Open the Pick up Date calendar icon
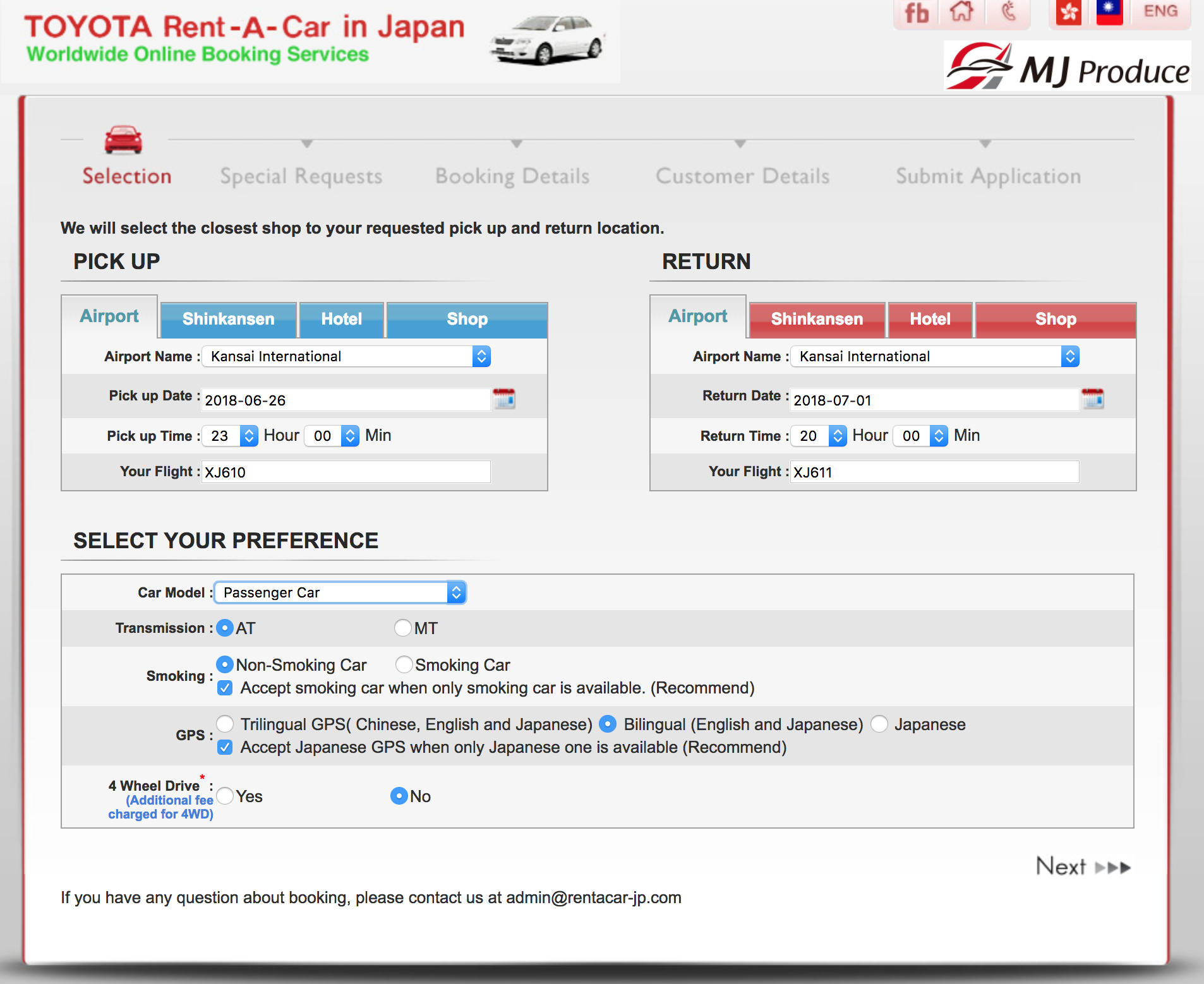 tap(504, 399)
